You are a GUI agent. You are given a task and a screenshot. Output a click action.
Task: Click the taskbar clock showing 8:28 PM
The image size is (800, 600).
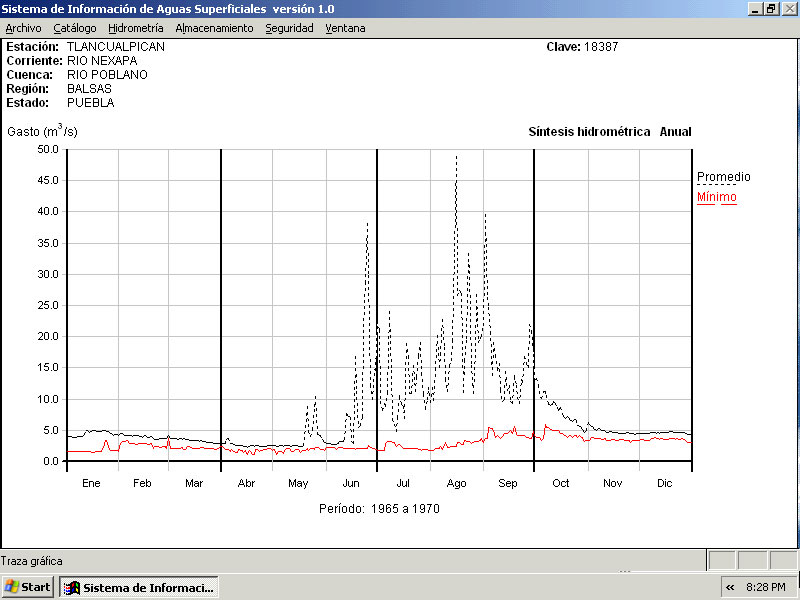pos(766,587)
